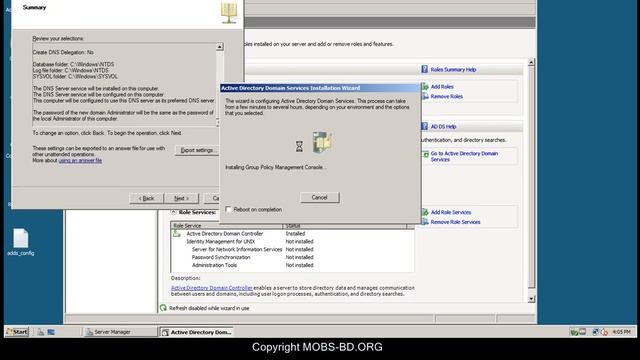Click Next in the Summary wizard
The image size is (640, 360).
[181, 198]
